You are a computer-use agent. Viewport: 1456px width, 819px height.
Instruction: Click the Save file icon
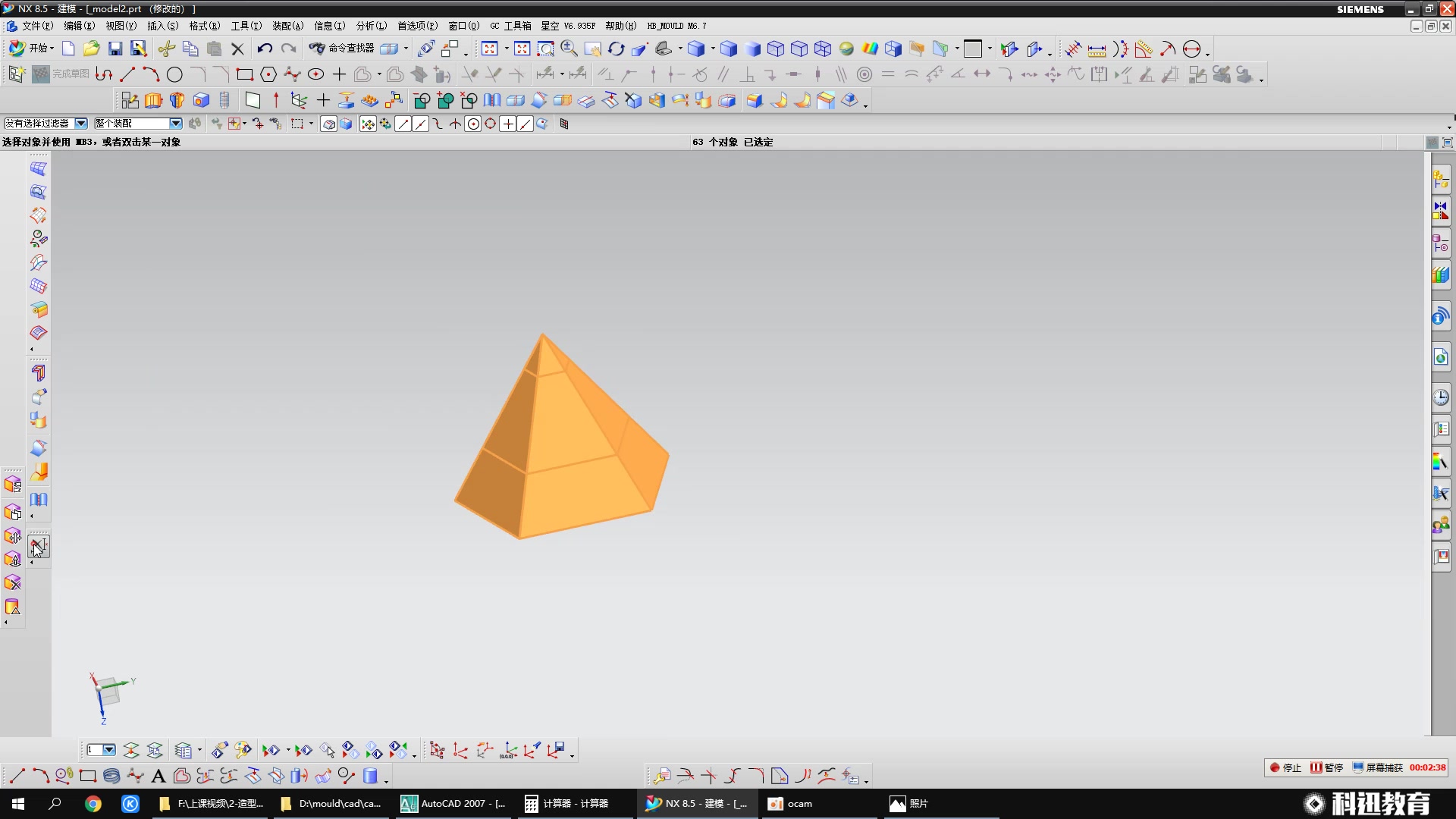coord(115,49)
